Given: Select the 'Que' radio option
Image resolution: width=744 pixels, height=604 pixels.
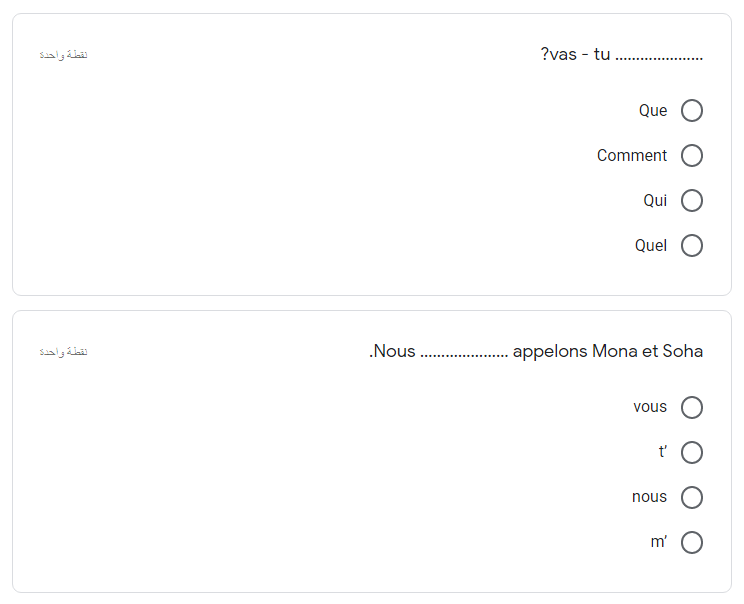Looking at the screenshot, I should click(x=691, y=111).
